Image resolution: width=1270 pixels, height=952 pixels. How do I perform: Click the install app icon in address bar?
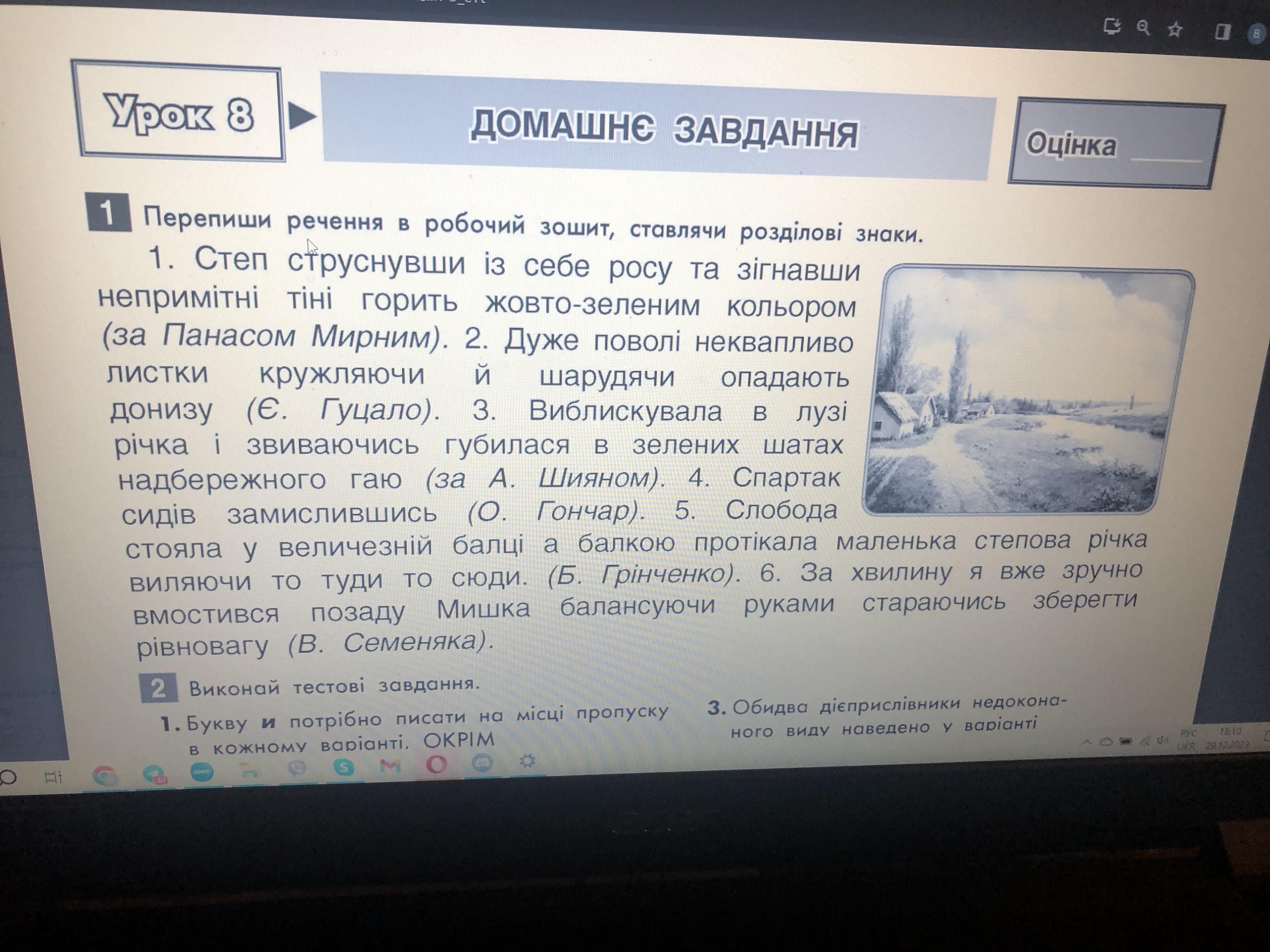click(x=1112, y=26)
